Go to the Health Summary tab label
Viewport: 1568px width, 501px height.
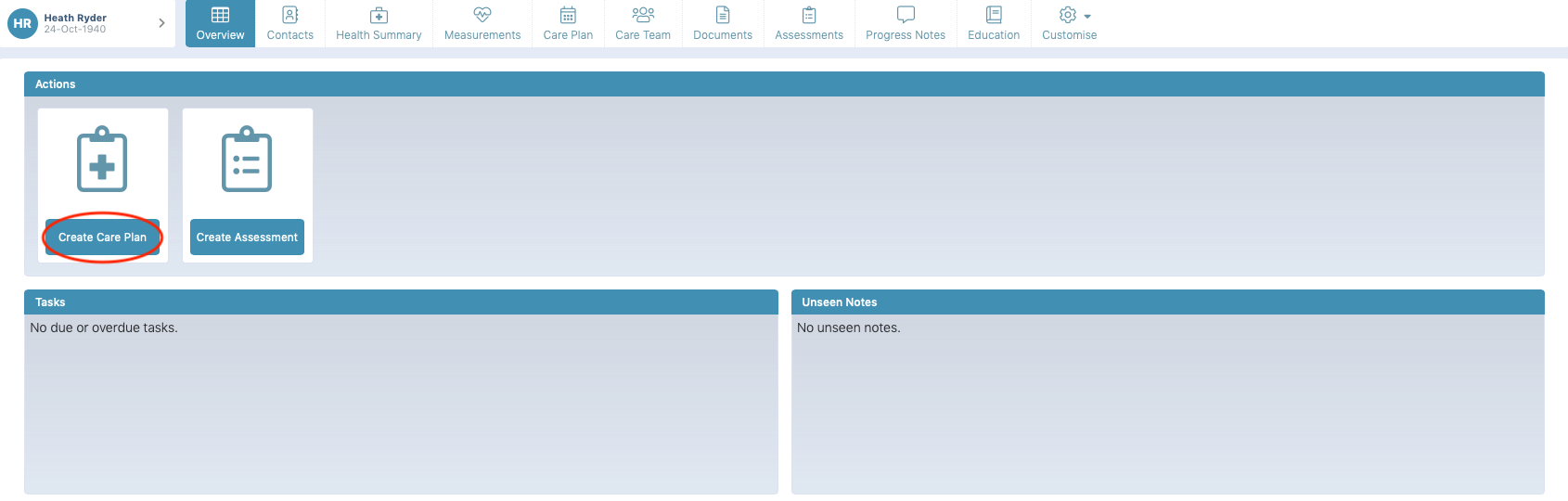point(379,35)
